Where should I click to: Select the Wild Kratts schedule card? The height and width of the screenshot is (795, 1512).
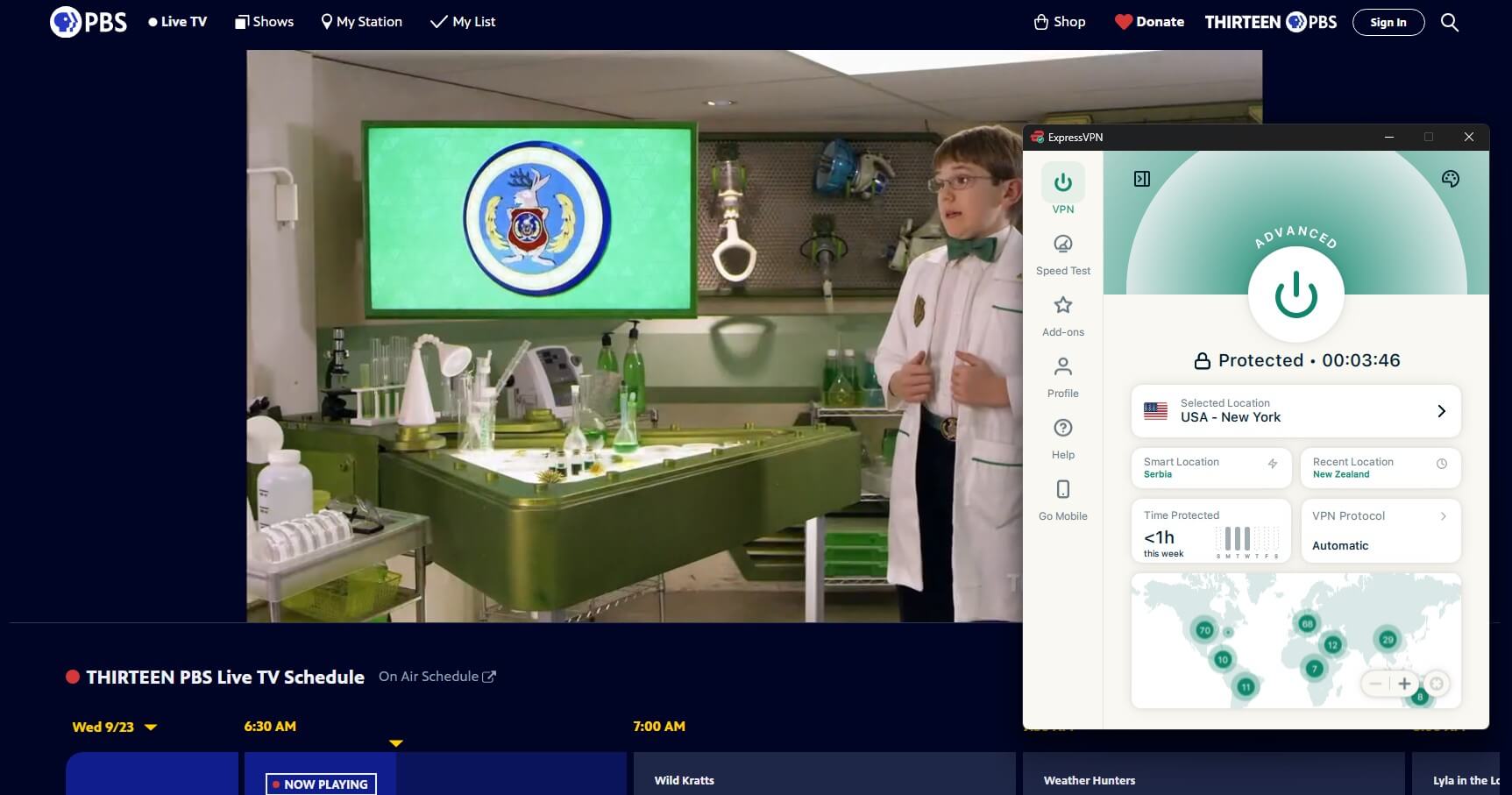[x=824, y=774]
